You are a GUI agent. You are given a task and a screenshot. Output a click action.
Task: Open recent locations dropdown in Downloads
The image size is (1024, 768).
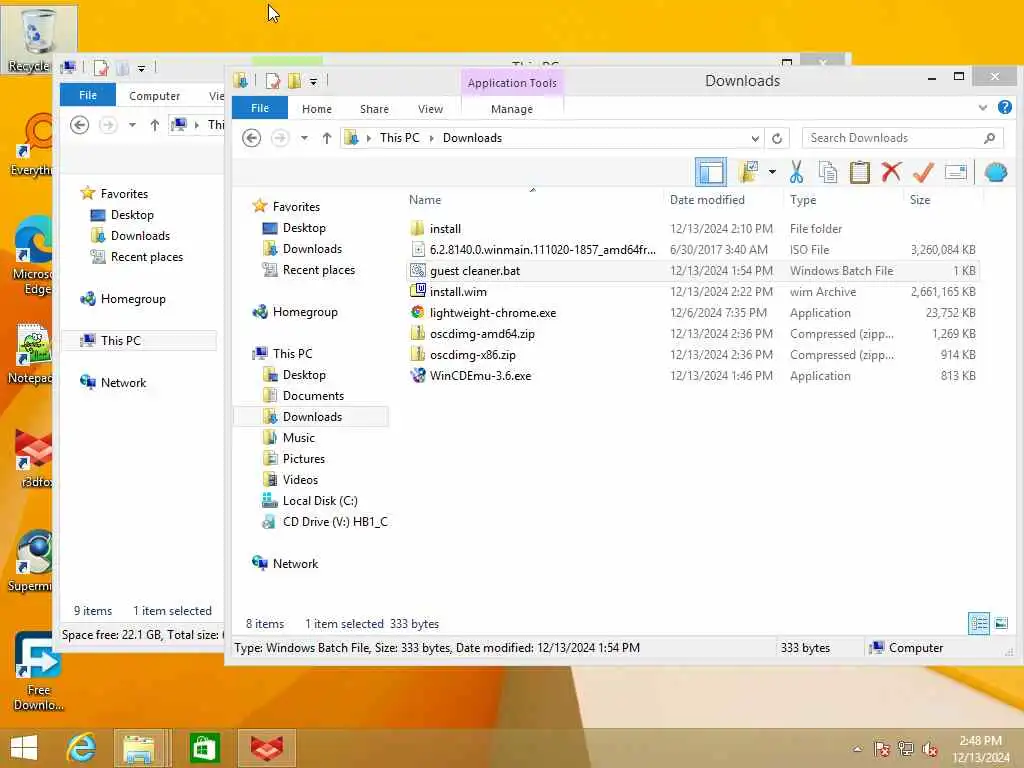click(304, 138)
